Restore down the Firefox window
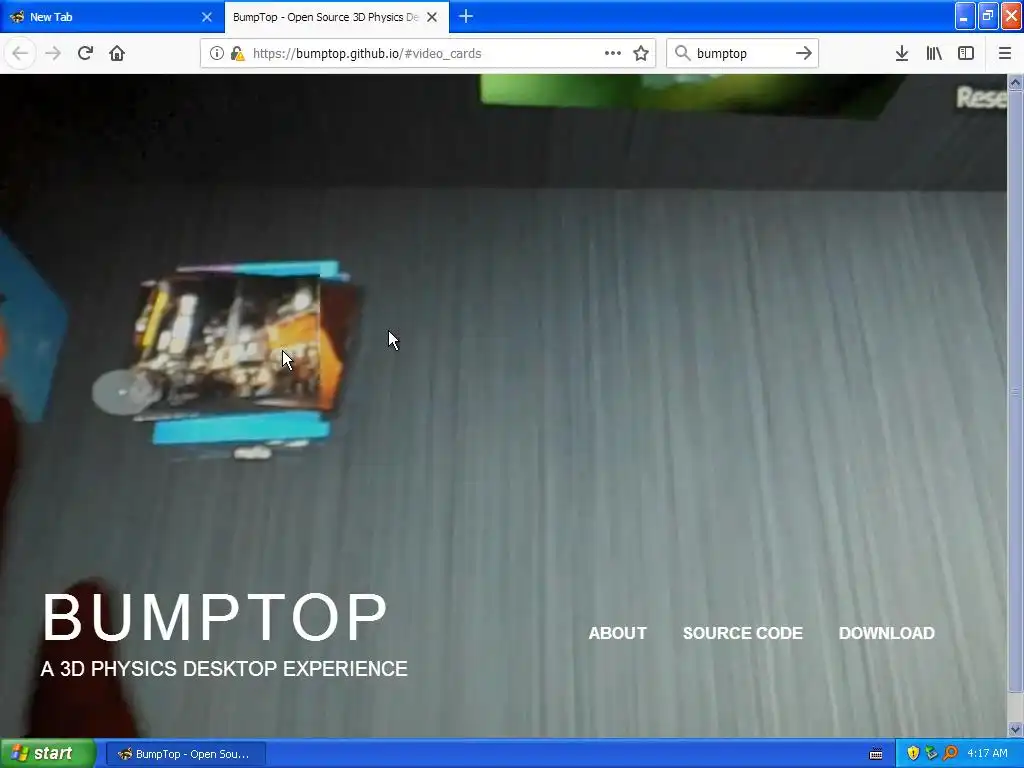The image size is (1024, 768). pos(987,16)
